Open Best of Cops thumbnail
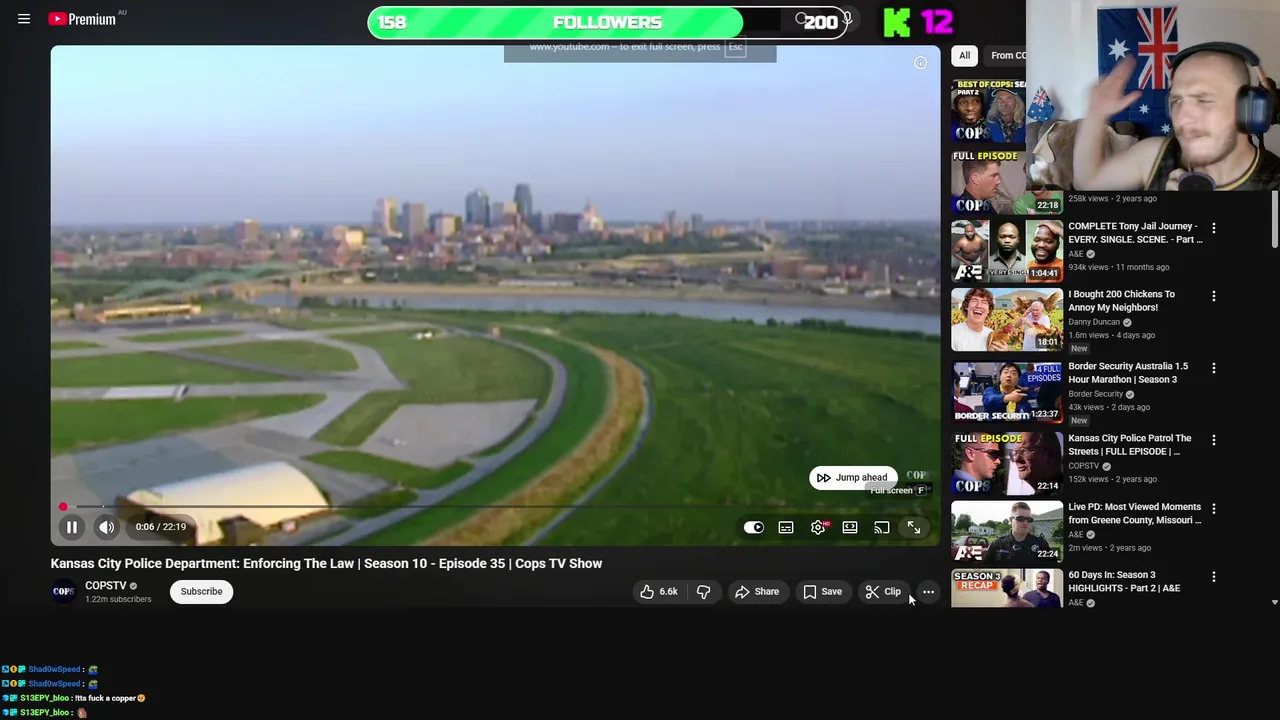Screen dimensions: 1280x720 (989, 110)
